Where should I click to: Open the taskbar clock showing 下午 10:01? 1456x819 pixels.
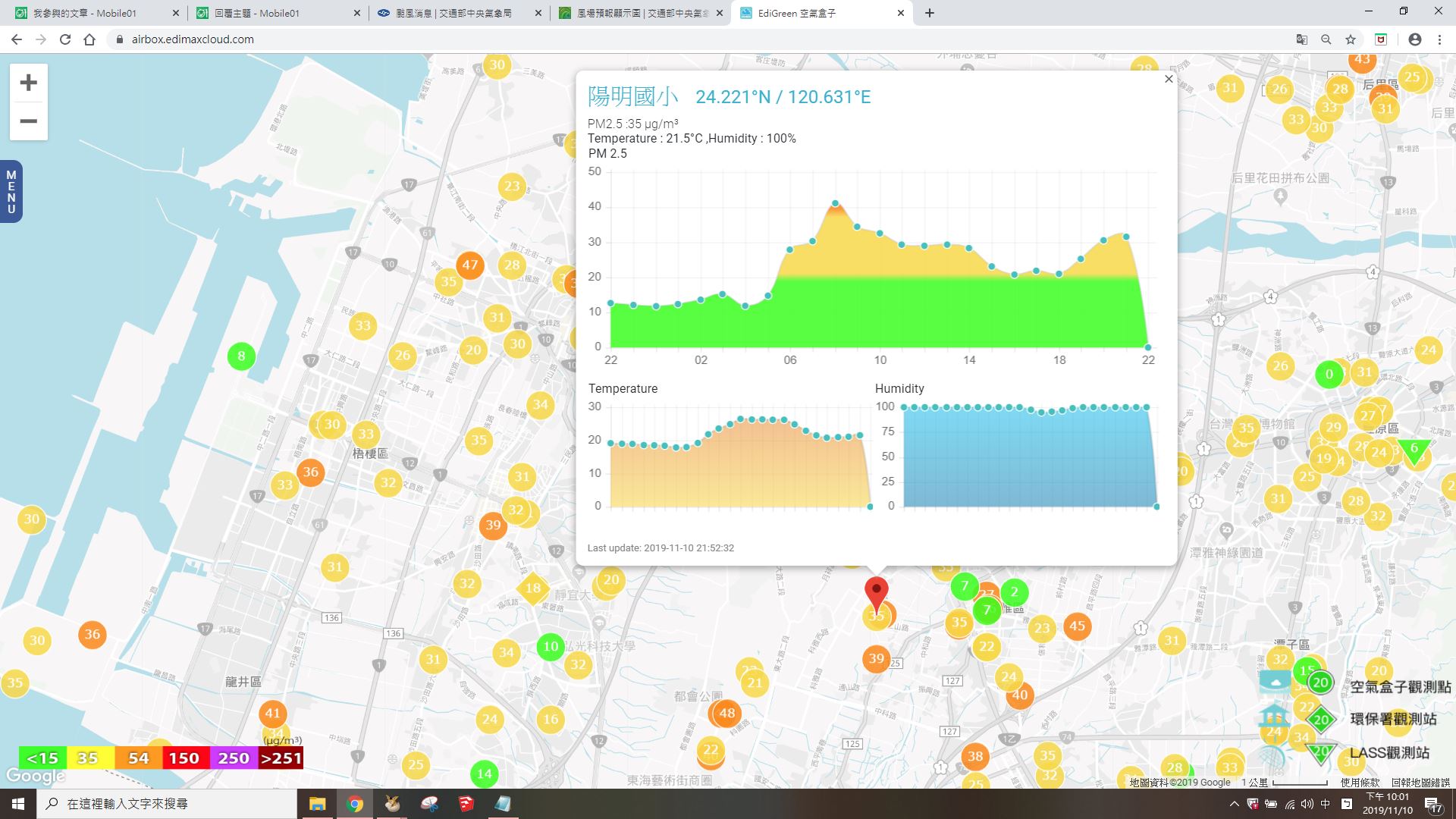tap(1388, 804)
